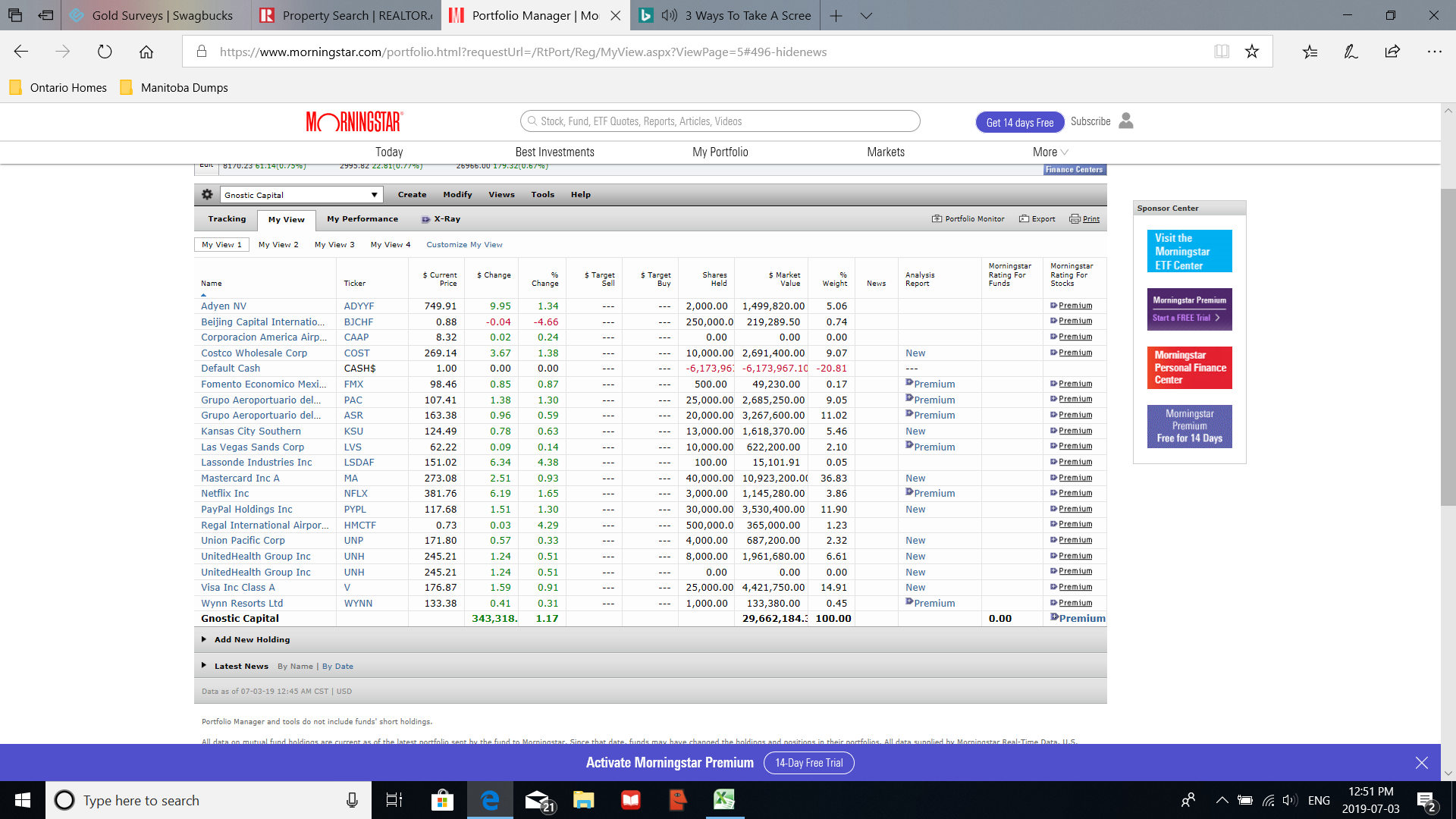The image size is (1456, 819).
Task: Refresh the page
Action: pyautogui.click(x=105, y=52)
